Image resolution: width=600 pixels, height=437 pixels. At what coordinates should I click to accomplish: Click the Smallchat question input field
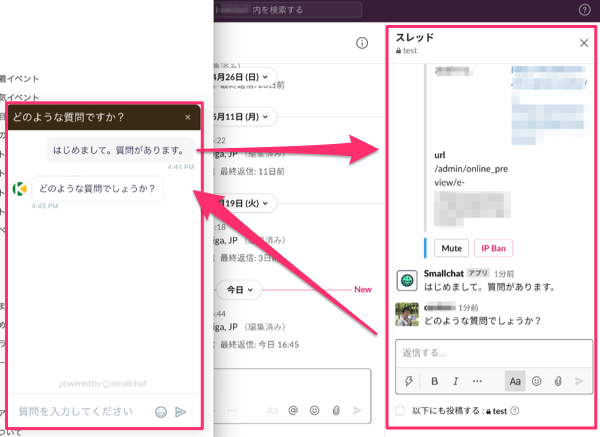[x=76, y=411]
